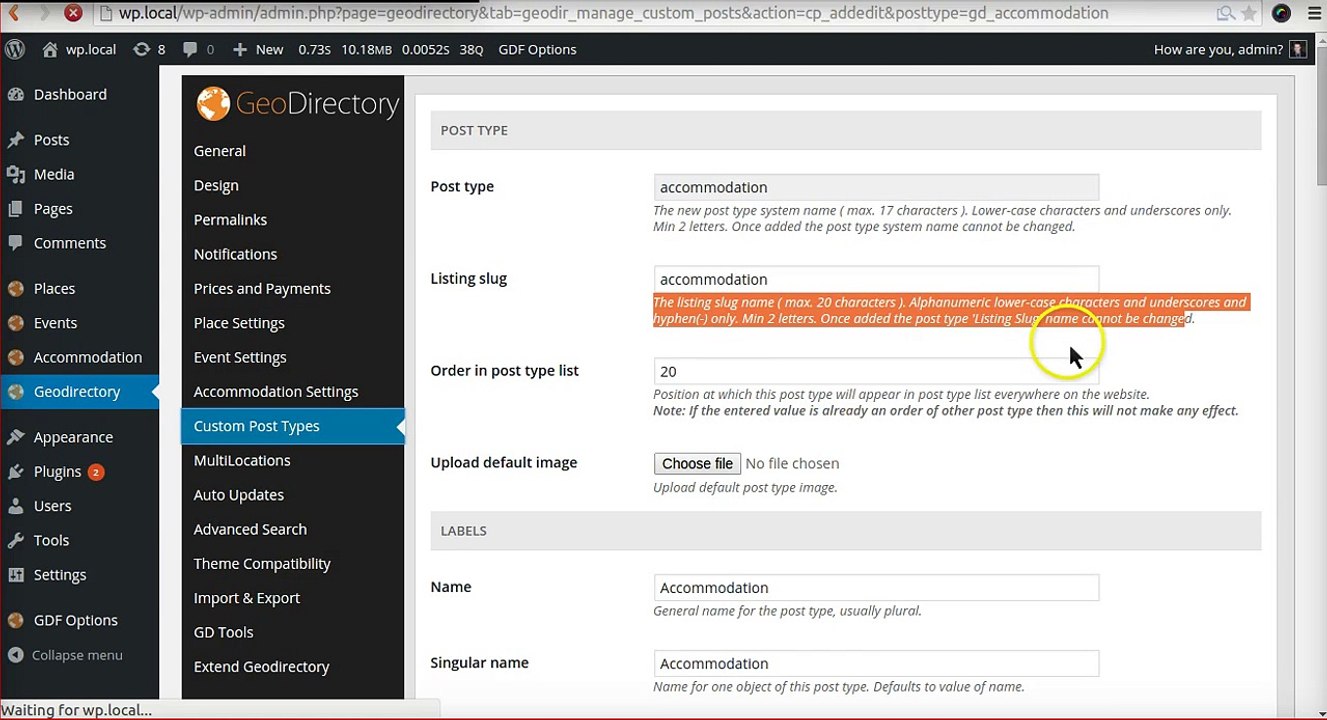Screen dimensions: 1327x720
Task: Click the admin avatar thumbnail
Action: [1298, 49]
